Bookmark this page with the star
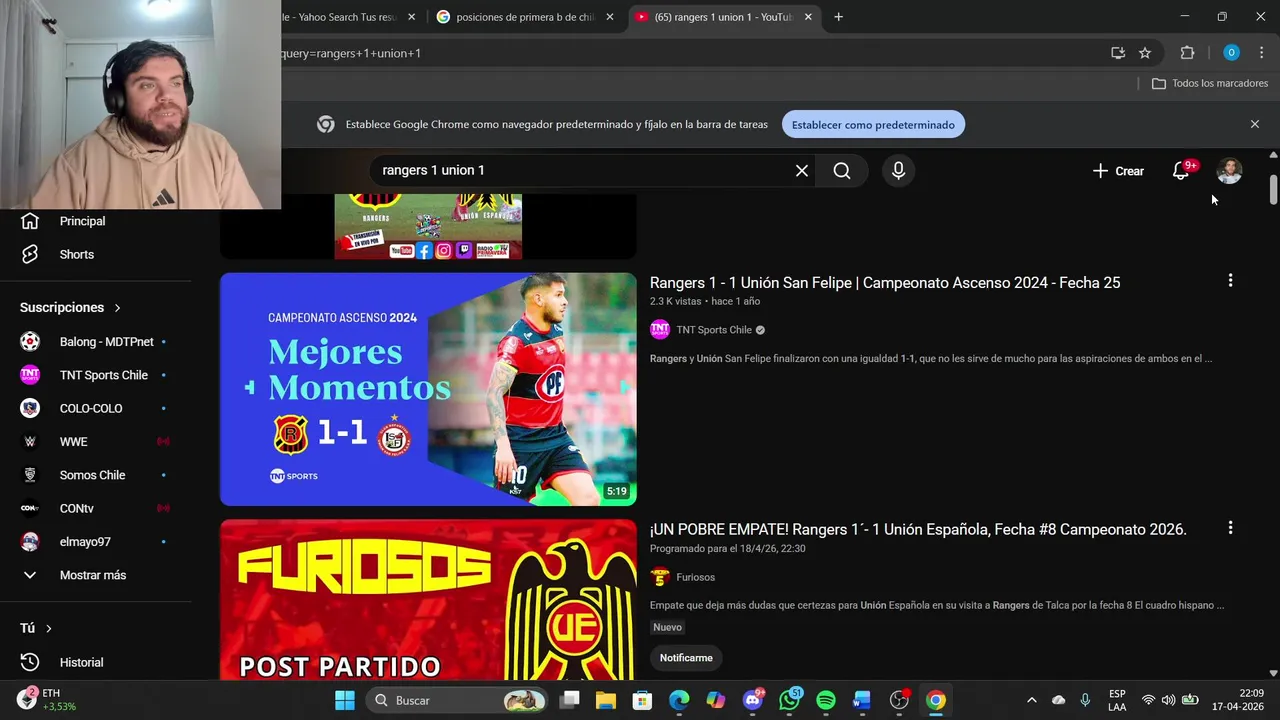Image resolution: width=1280 pixels, height=720 pixels. [1145, 53]
